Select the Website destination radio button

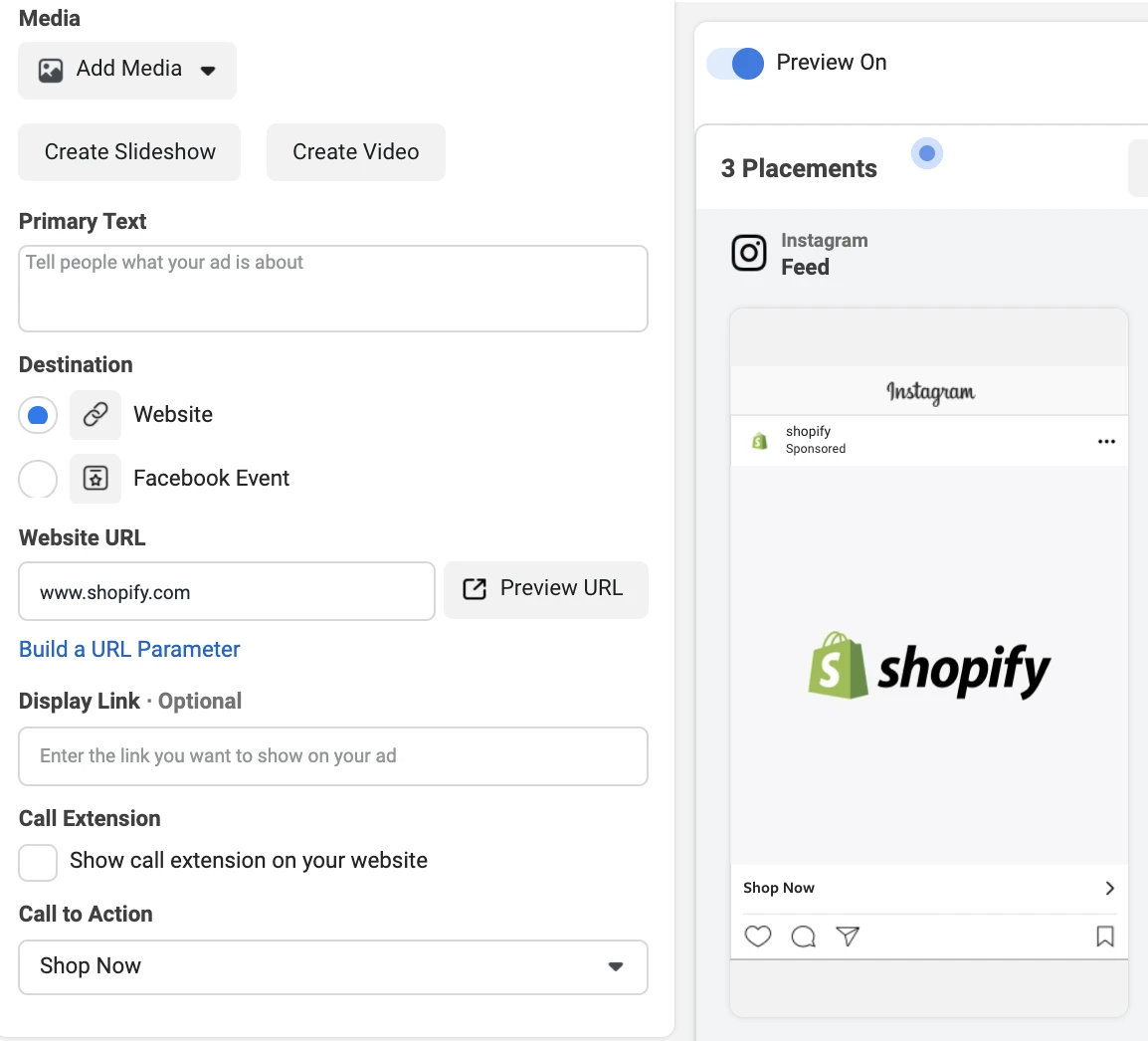click(x=38, y=415)
